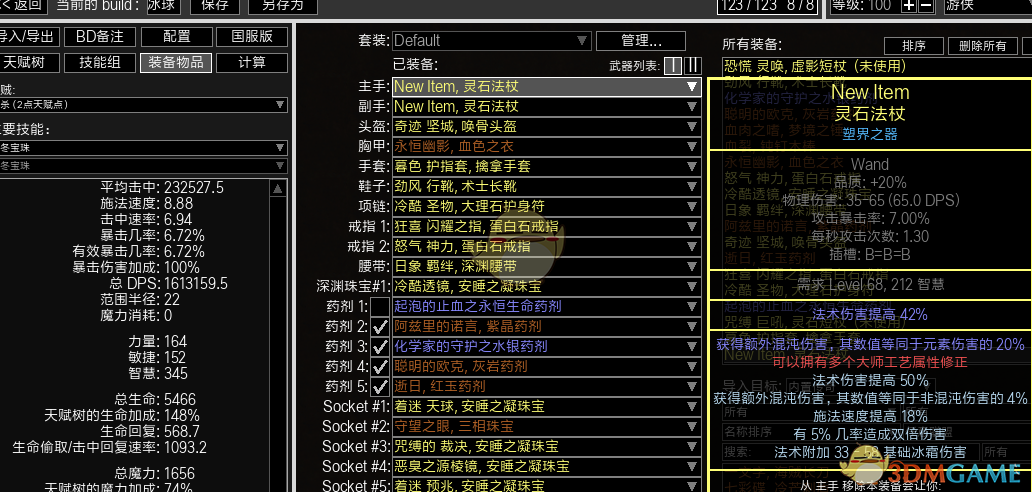
Task: Open the Socket #5 jewel dropdown
Action: coord(547,486)
